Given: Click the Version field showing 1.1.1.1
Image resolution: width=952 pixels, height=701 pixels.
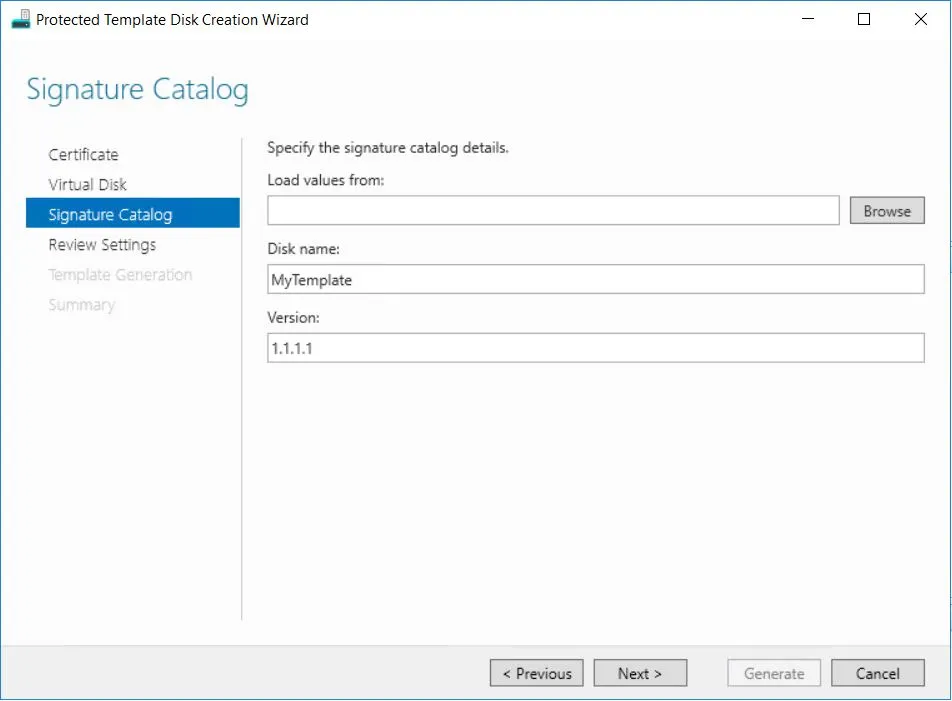Looking at the screenshot, I should [x=595, y=348].
